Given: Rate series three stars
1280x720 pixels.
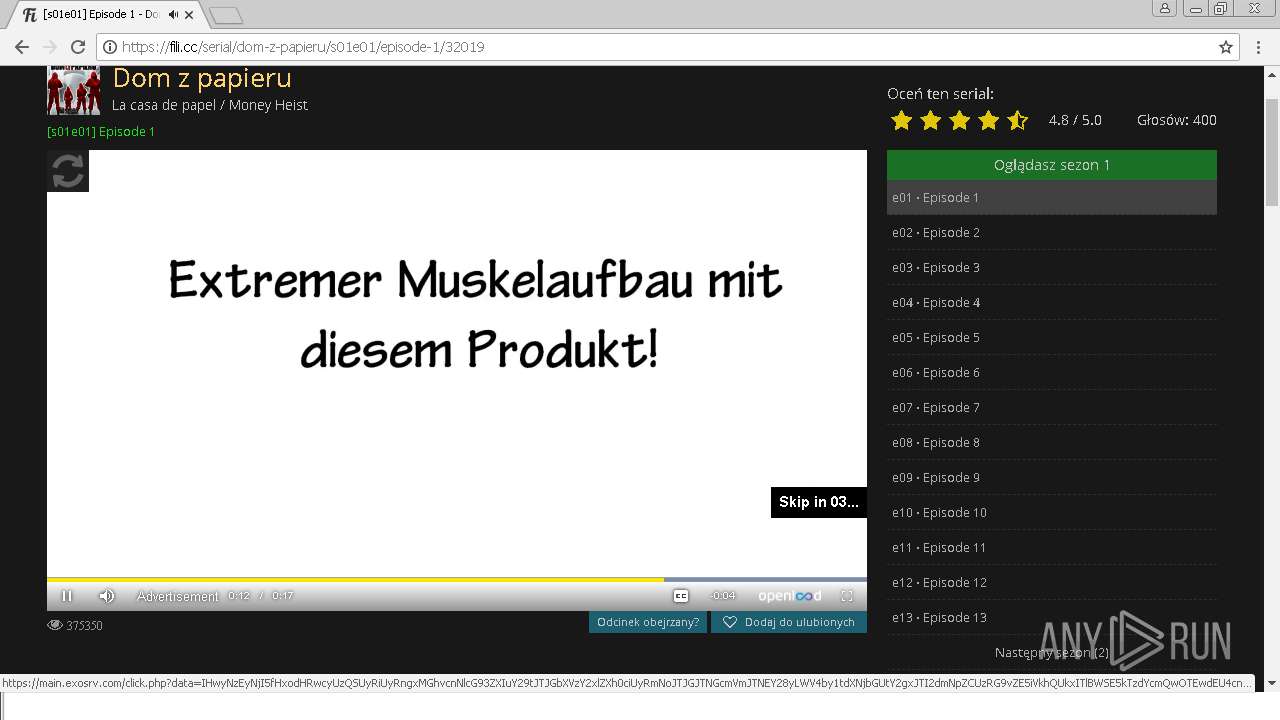Looking at the screenshot, I should click(x=959, y=121).
